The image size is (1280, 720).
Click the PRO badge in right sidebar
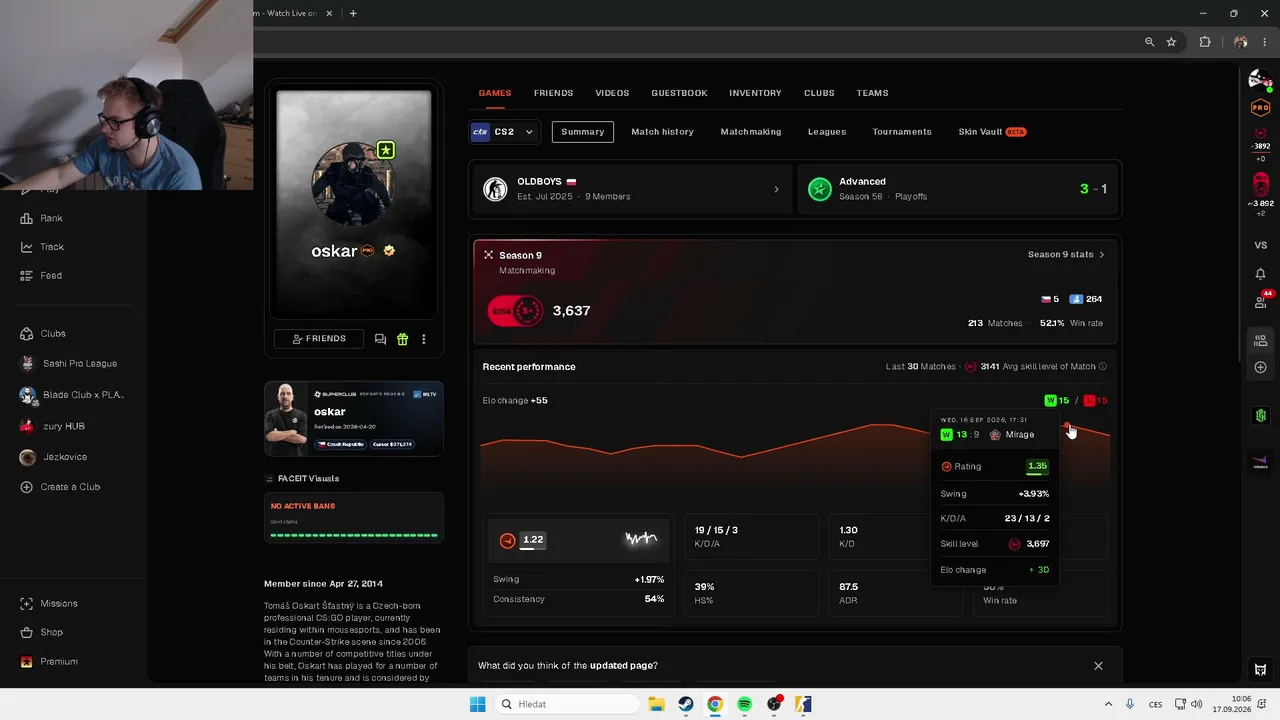click(x=1260, y=108)
